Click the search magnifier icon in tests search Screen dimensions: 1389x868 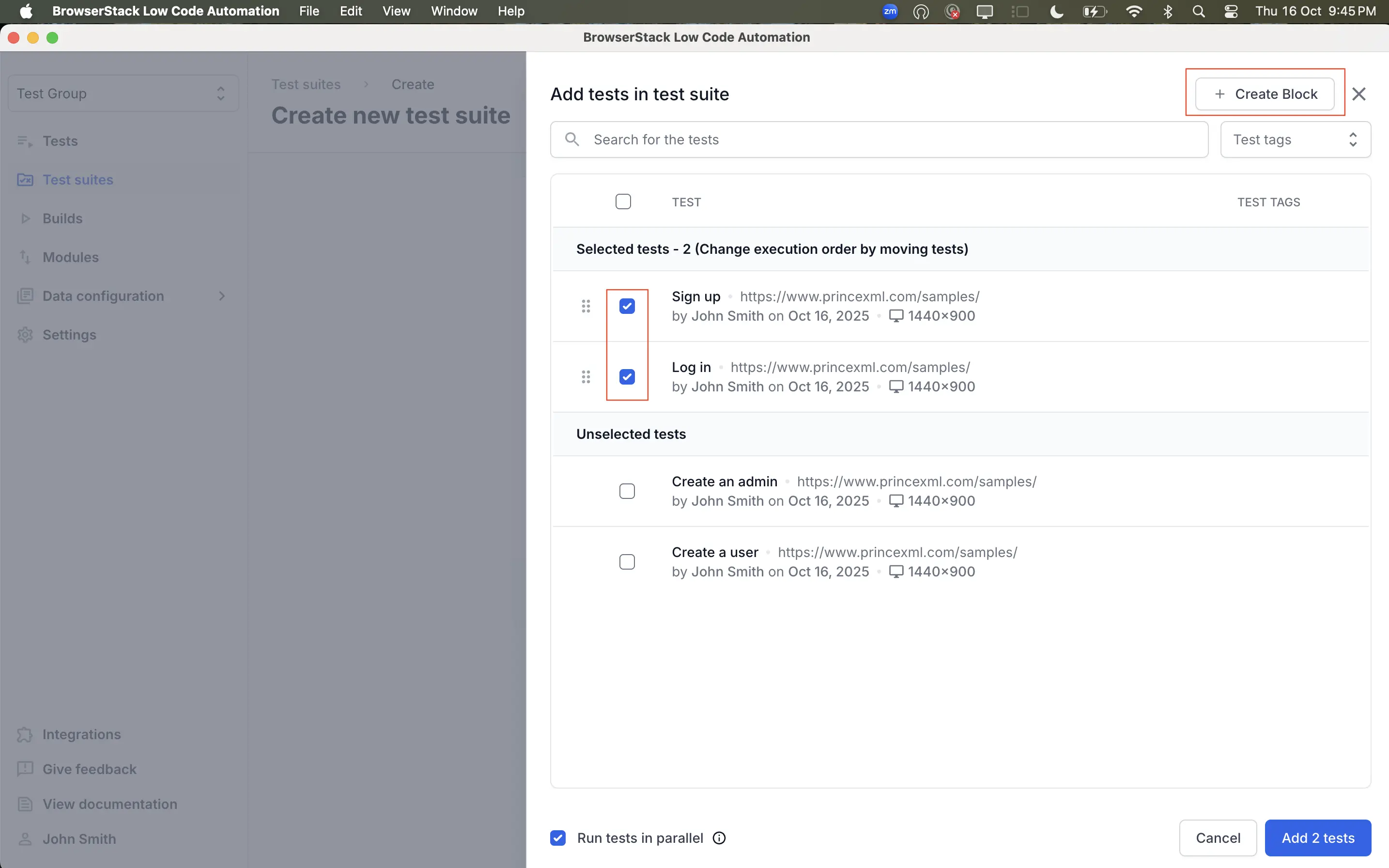coord(571,139)
